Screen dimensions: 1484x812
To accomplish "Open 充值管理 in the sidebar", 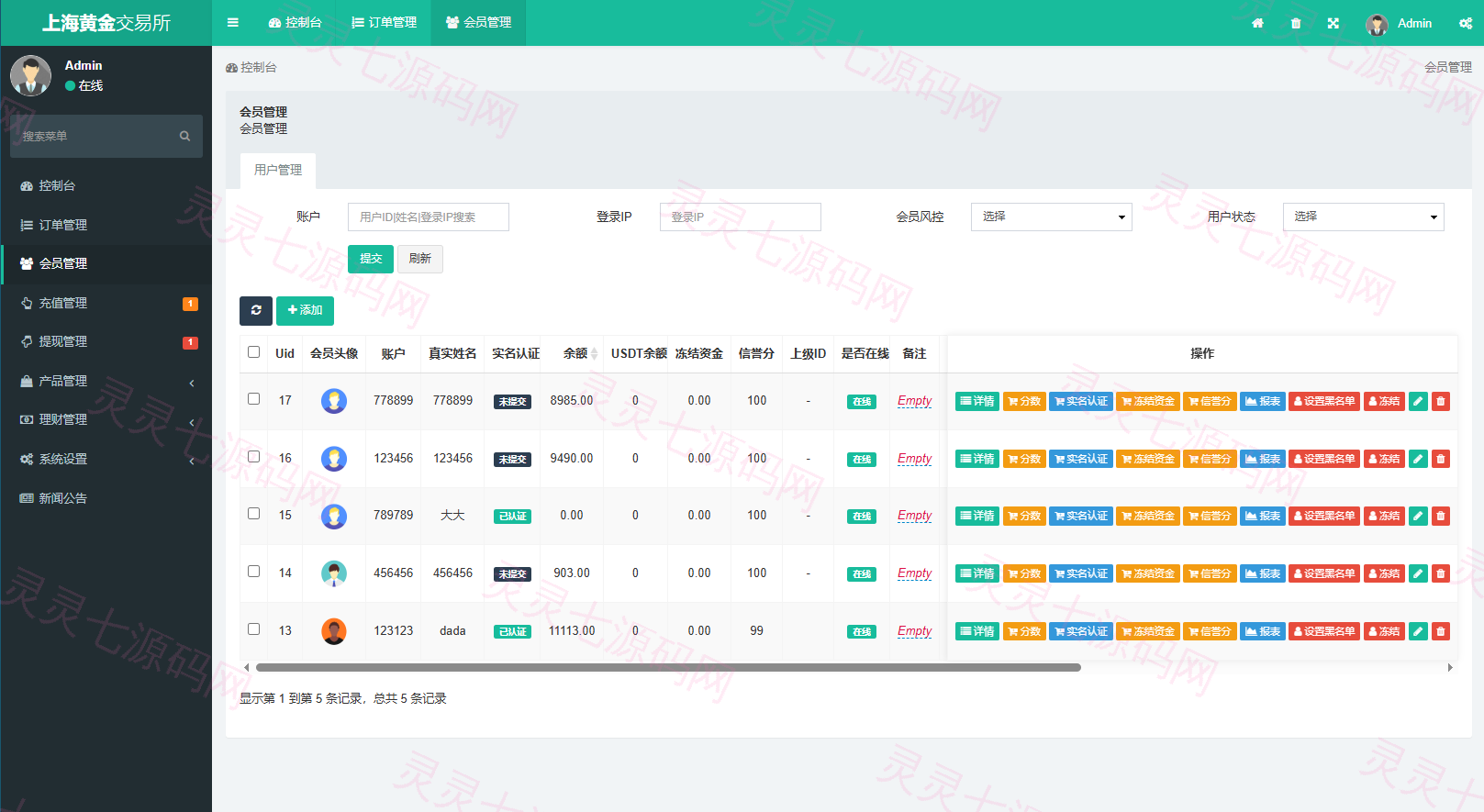I will (x=106, y=303).
